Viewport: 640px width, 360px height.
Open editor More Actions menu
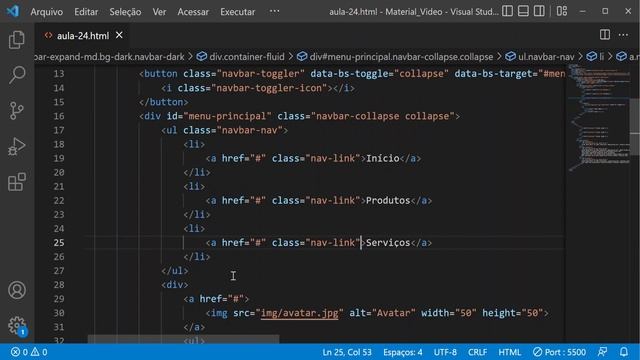click(623, 35)
